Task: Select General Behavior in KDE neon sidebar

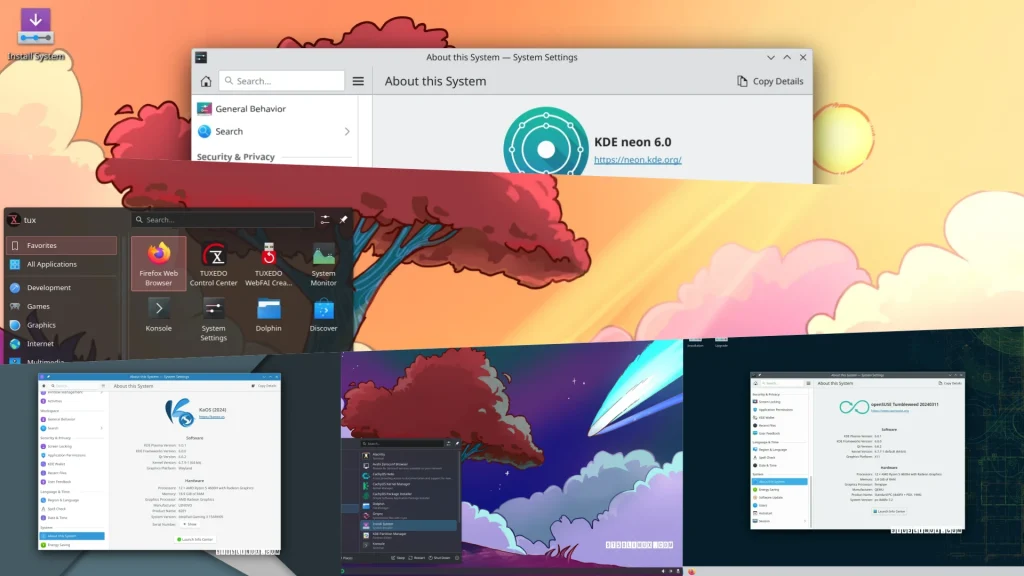Action: pos(250,109)
